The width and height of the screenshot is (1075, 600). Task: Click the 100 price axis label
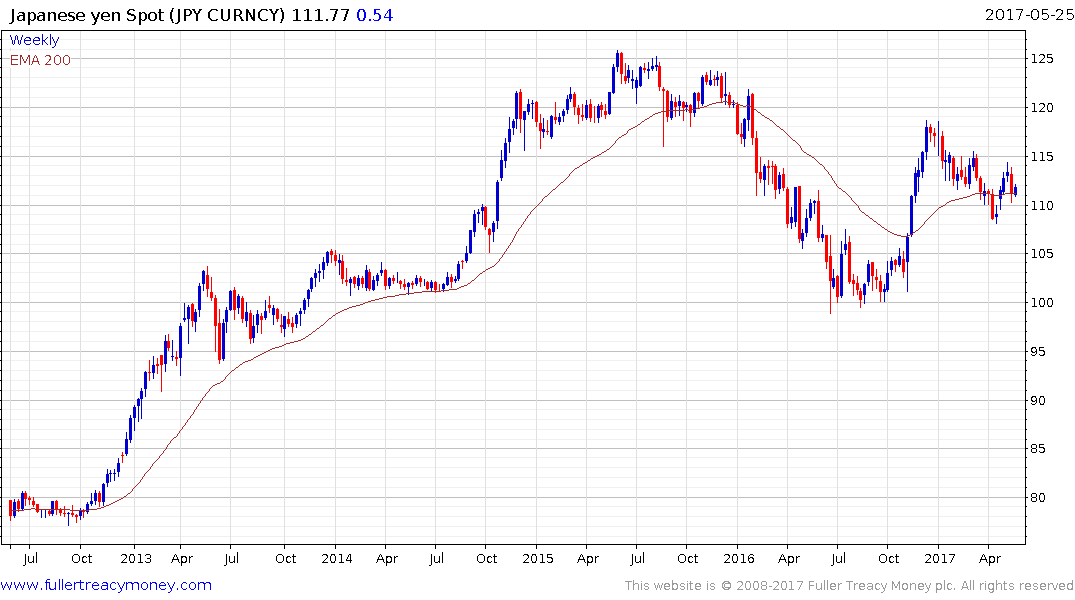click(1042, 302)
